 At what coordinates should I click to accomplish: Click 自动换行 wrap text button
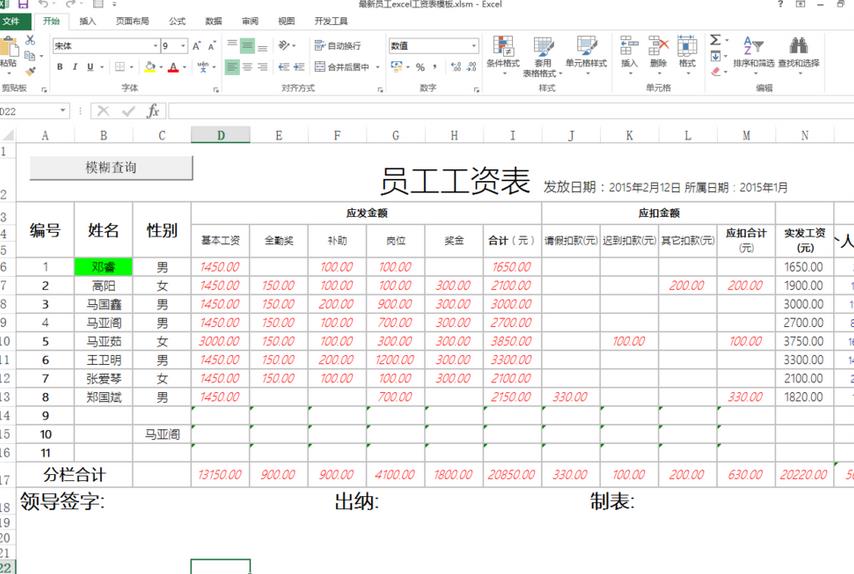pos(338,46)
